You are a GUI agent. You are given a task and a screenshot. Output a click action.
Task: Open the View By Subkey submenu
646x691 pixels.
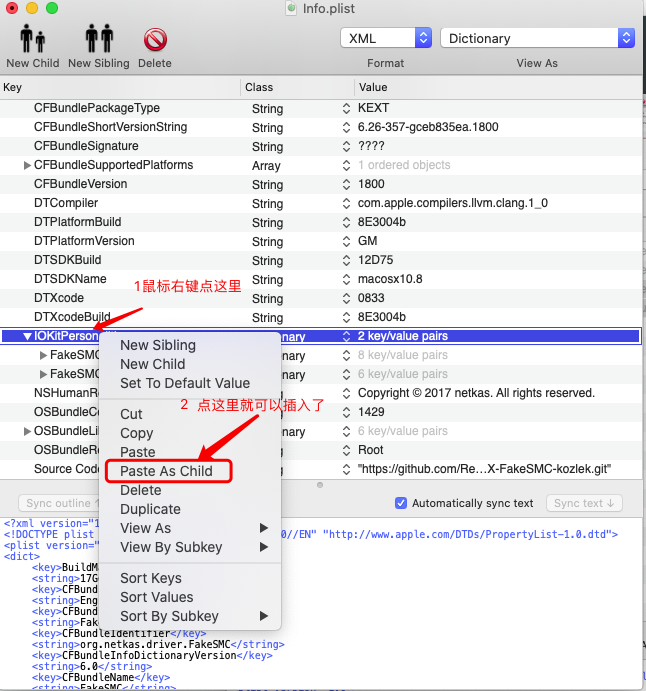190,547
